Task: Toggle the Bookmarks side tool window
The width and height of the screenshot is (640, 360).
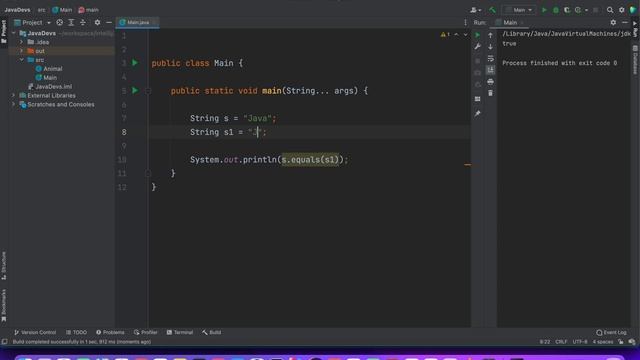Action: point(4,305)
